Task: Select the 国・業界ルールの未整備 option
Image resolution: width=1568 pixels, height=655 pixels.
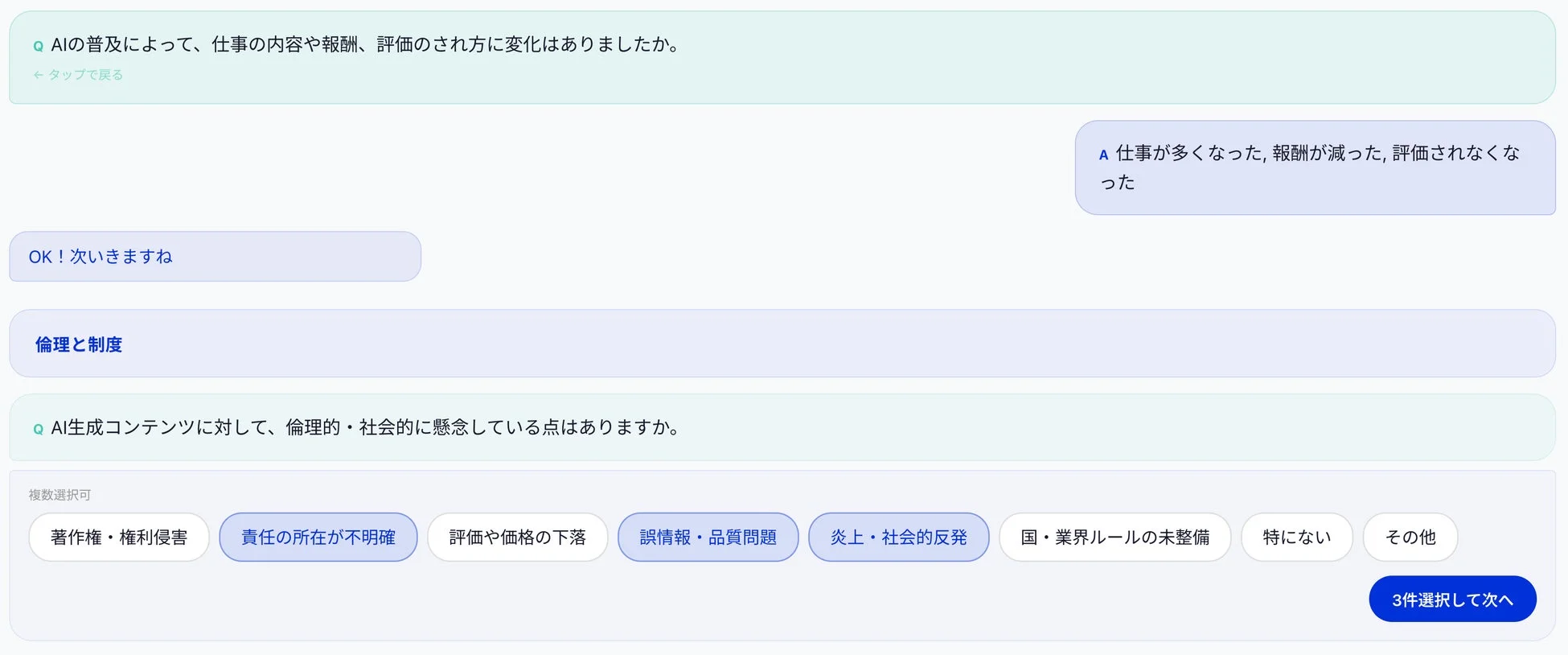Action: [x=1114, y=537]
